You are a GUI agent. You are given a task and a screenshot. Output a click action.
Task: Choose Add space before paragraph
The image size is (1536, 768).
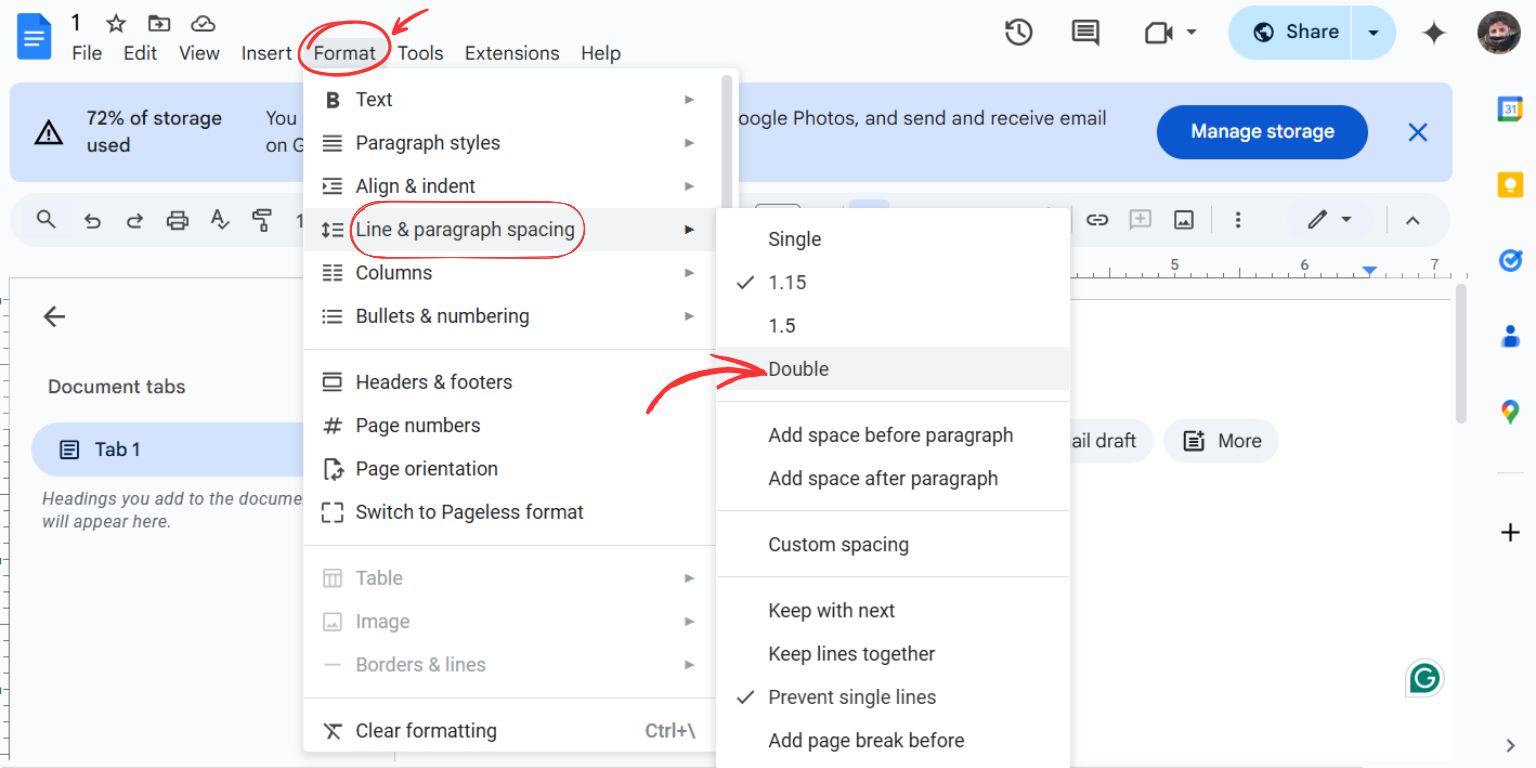892,435
